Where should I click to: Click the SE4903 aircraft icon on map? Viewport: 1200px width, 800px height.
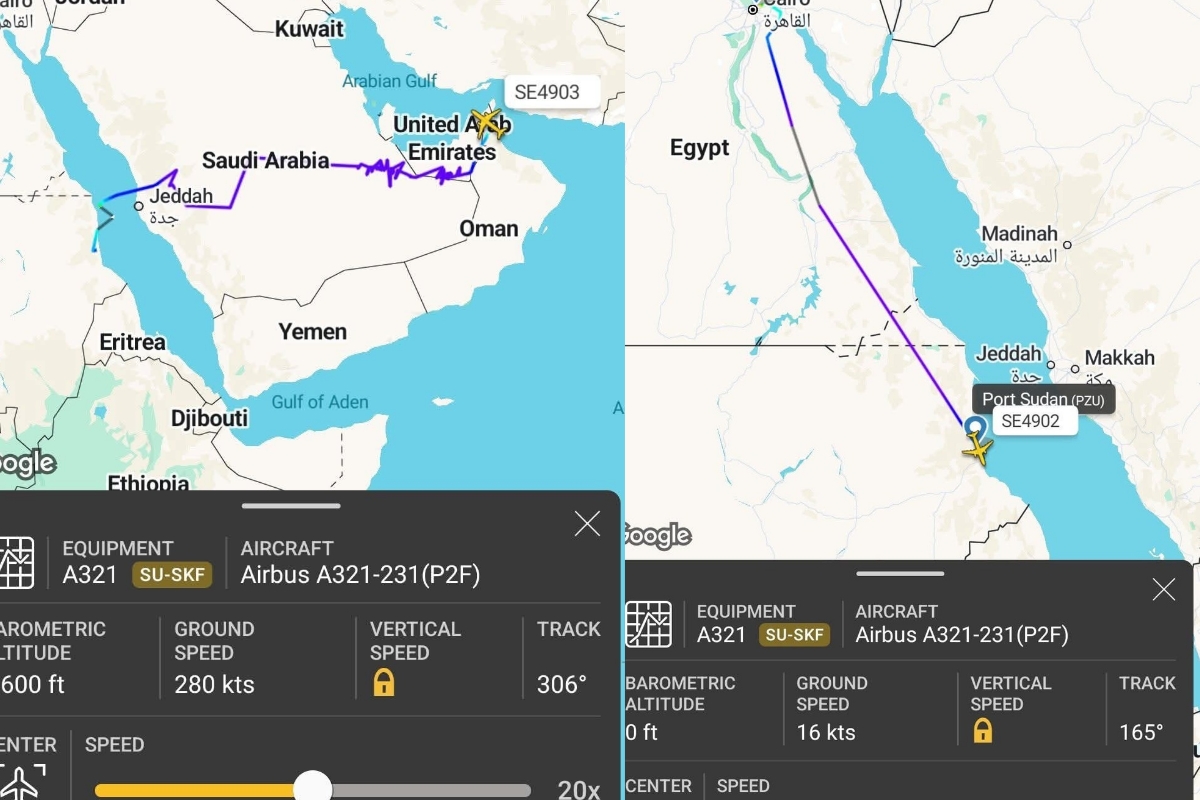click(489, 125)
